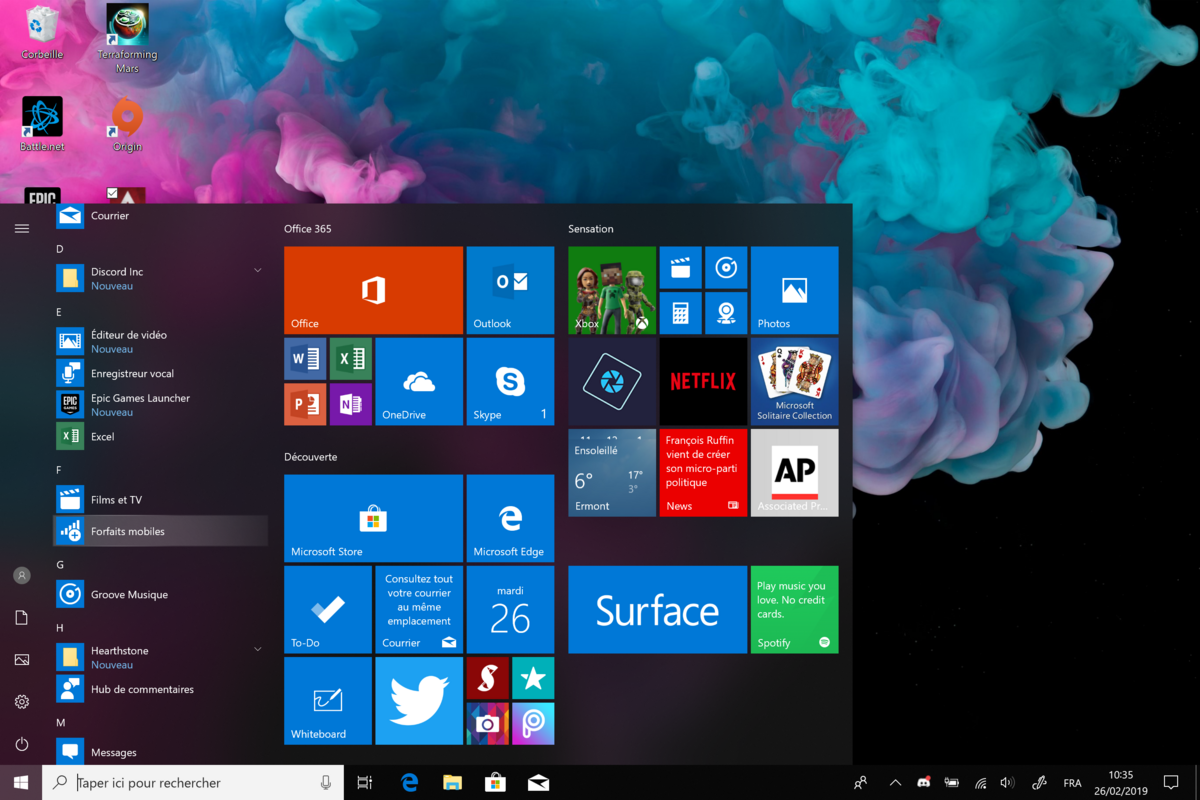Open Excel in the app list
Viewport: 1200px width, 800px height.
click(161, 436)
